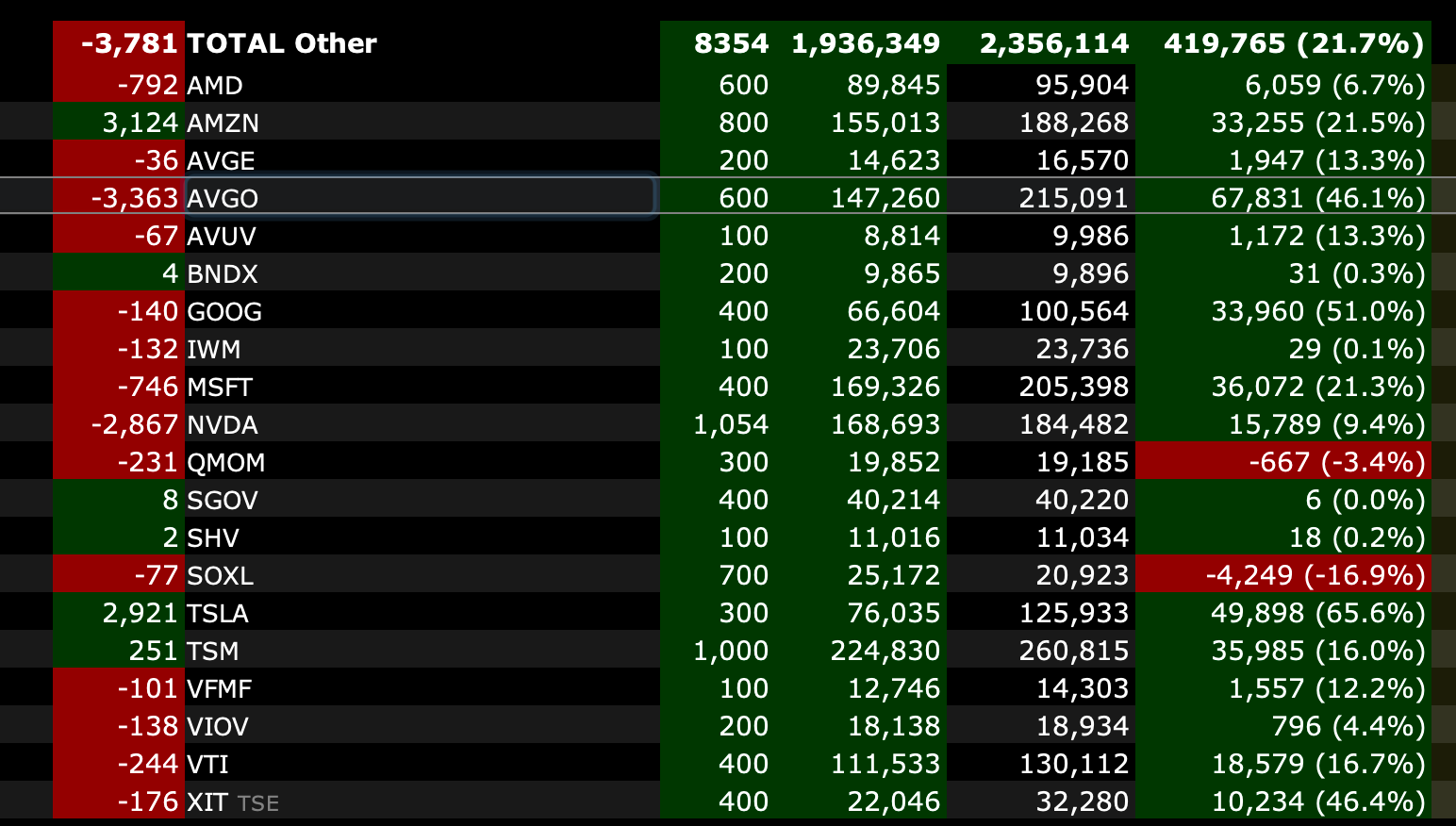
Task: Click the TSM ticker symbol
Action: click(213, 651)
